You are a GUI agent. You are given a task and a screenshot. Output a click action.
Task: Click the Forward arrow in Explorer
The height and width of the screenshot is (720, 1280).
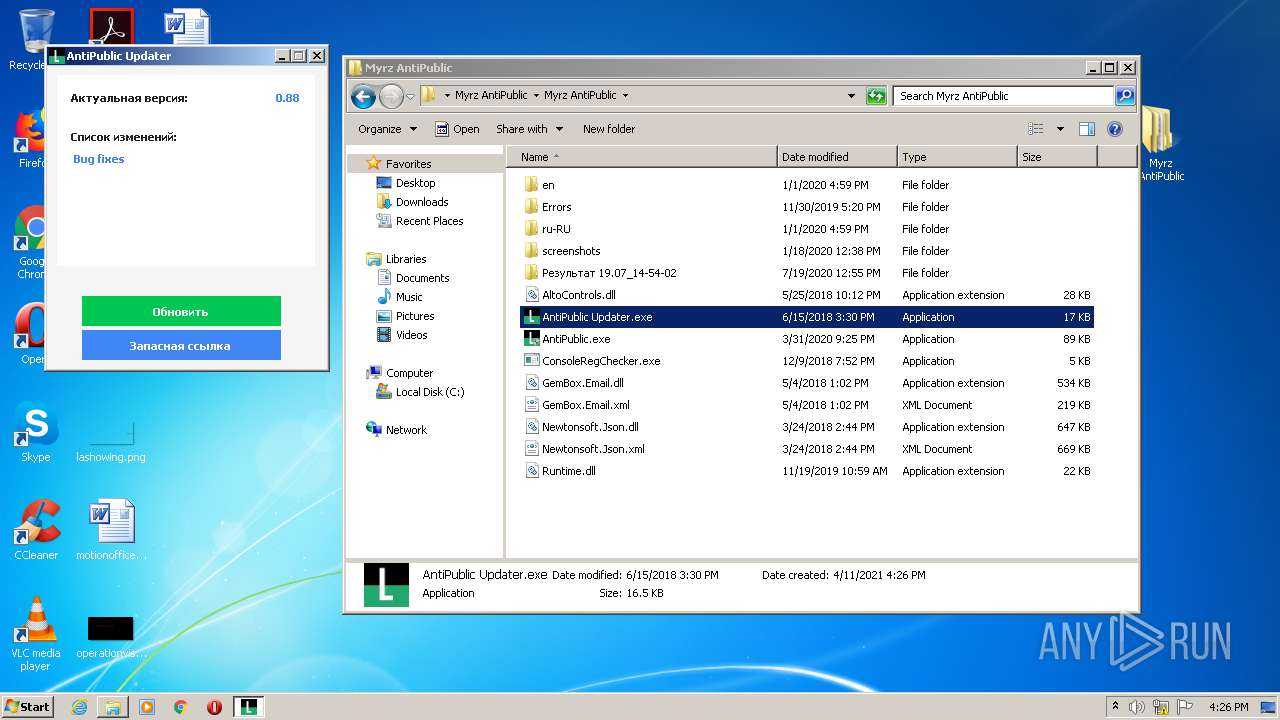click(391, 96)
